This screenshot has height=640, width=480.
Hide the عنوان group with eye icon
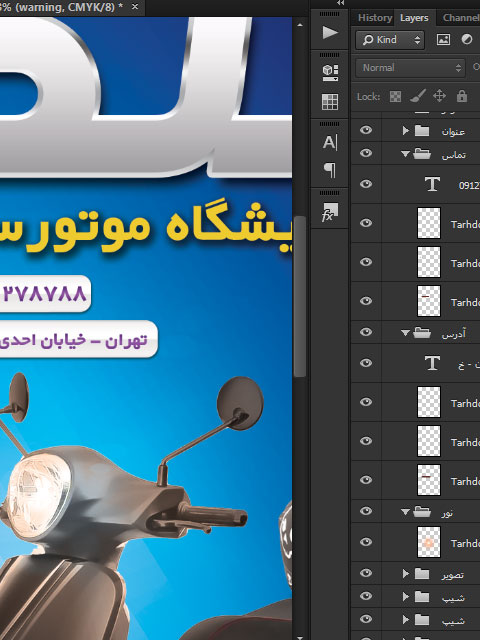point(366,130)
